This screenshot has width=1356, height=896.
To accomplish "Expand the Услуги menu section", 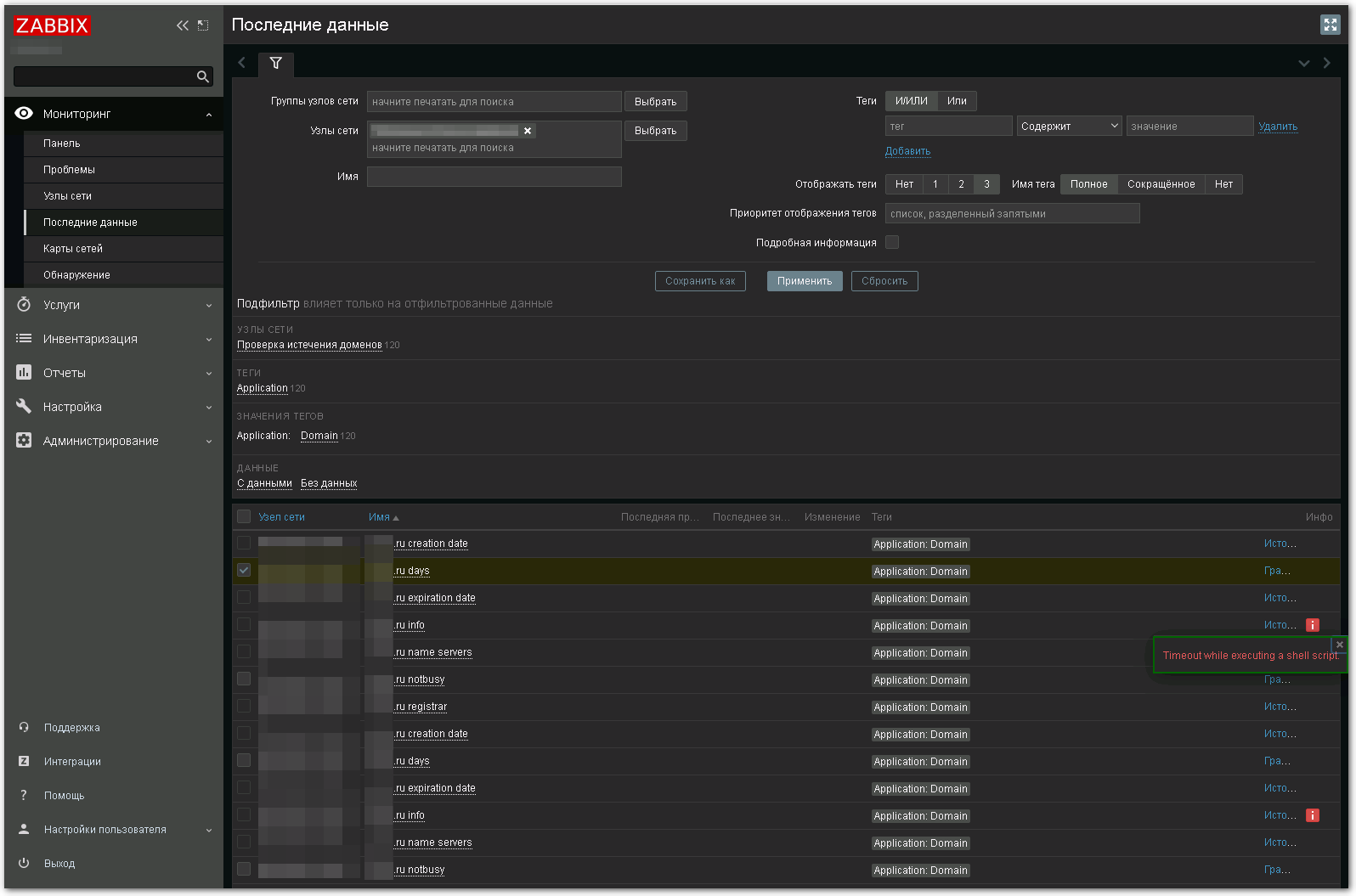I will click(209, 305).
